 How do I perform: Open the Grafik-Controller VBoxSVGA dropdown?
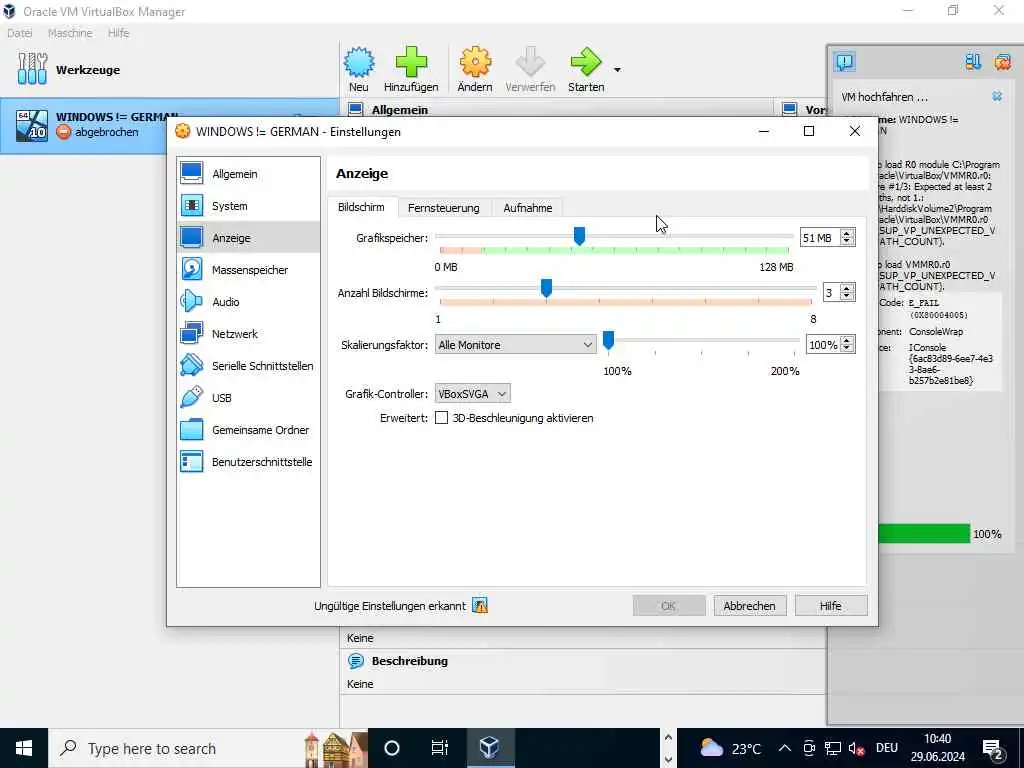click(x=472, y=394)
